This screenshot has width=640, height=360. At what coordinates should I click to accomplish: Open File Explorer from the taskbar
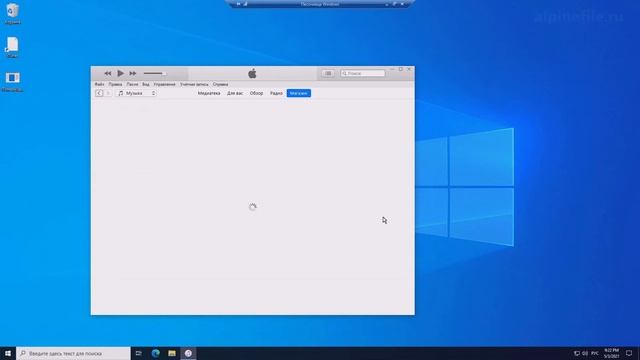pyautogui.click(x=172, y=353)
